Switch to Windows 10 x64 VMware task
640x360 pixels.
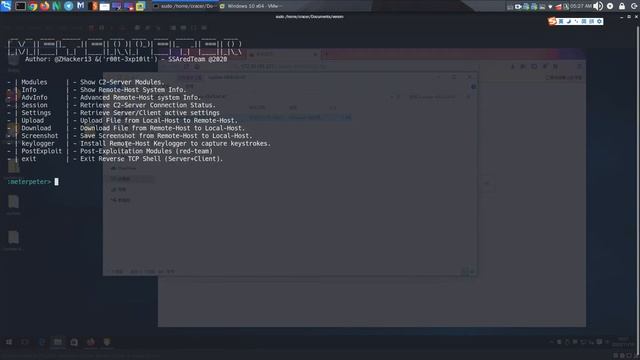251,6
